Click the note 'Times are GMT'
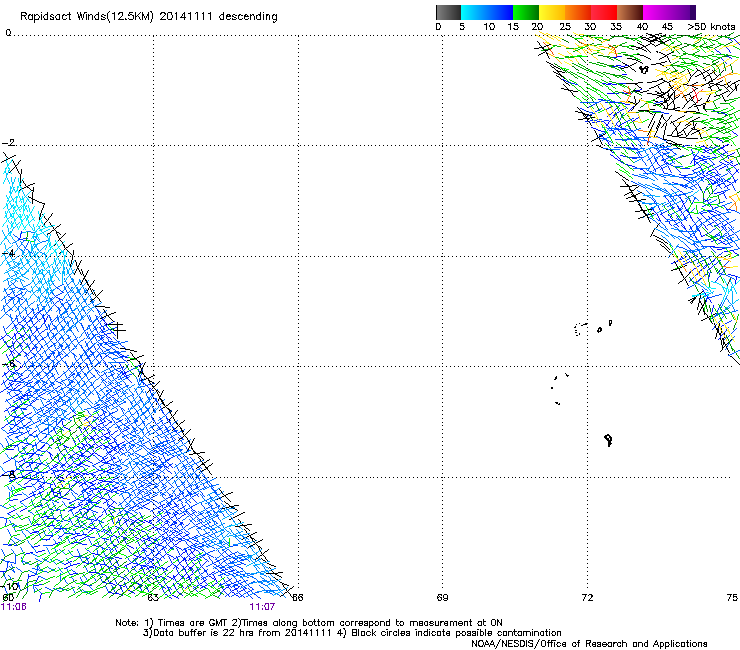The width and height of the screenshot is (740, 650). point(193,623)
